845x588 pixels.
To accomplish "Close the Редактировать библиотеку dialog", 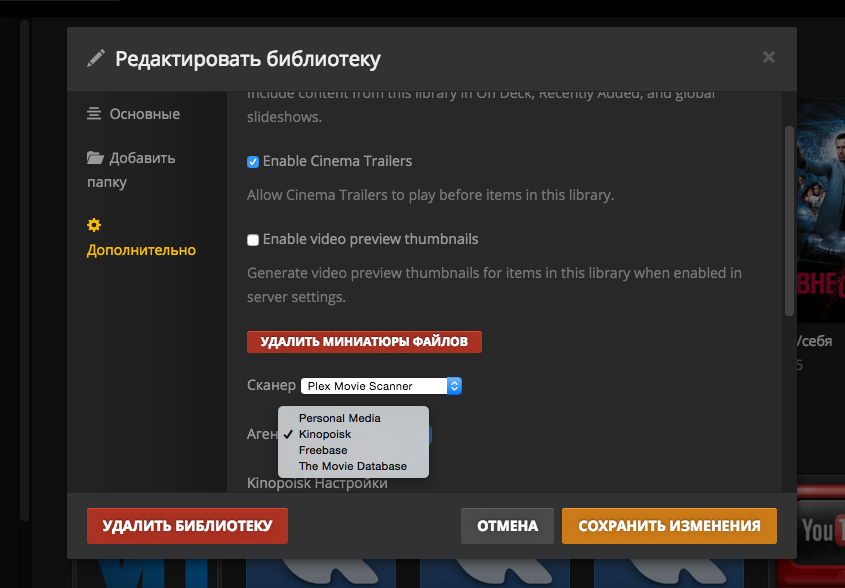I will coord(768,57).
